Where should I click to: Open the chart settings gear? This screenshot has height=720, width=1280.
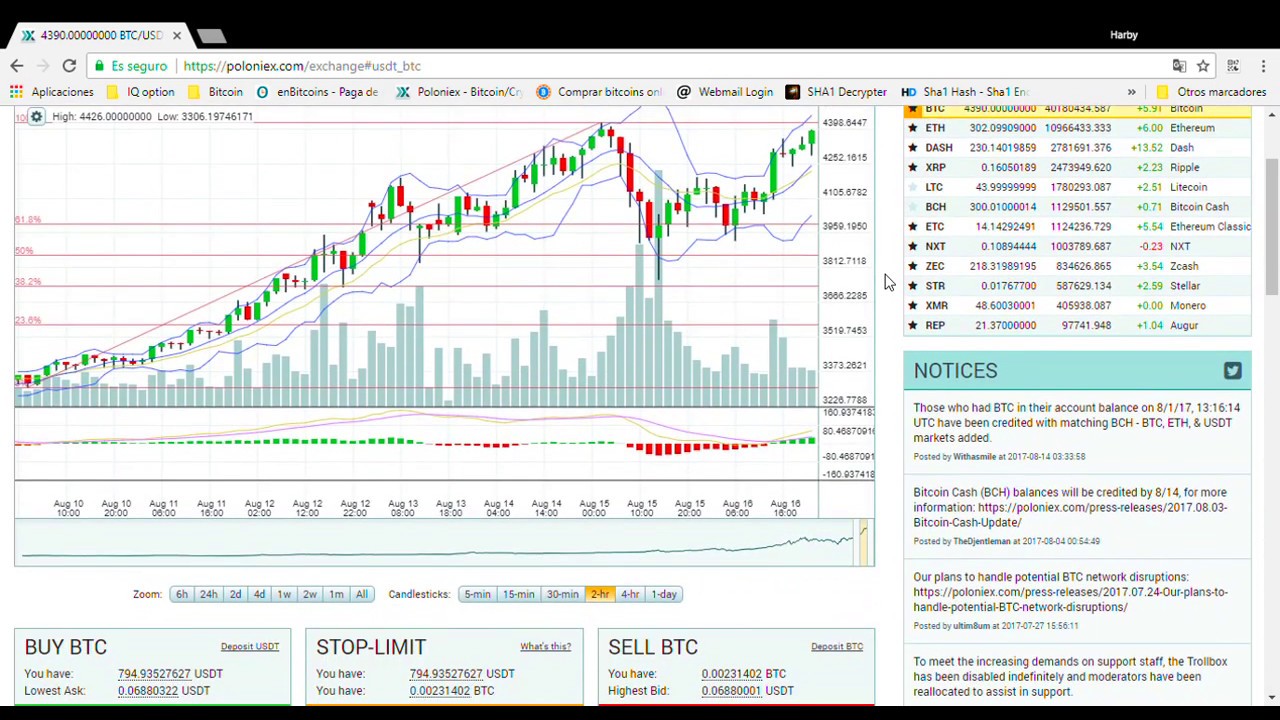(x=36, y=117)
